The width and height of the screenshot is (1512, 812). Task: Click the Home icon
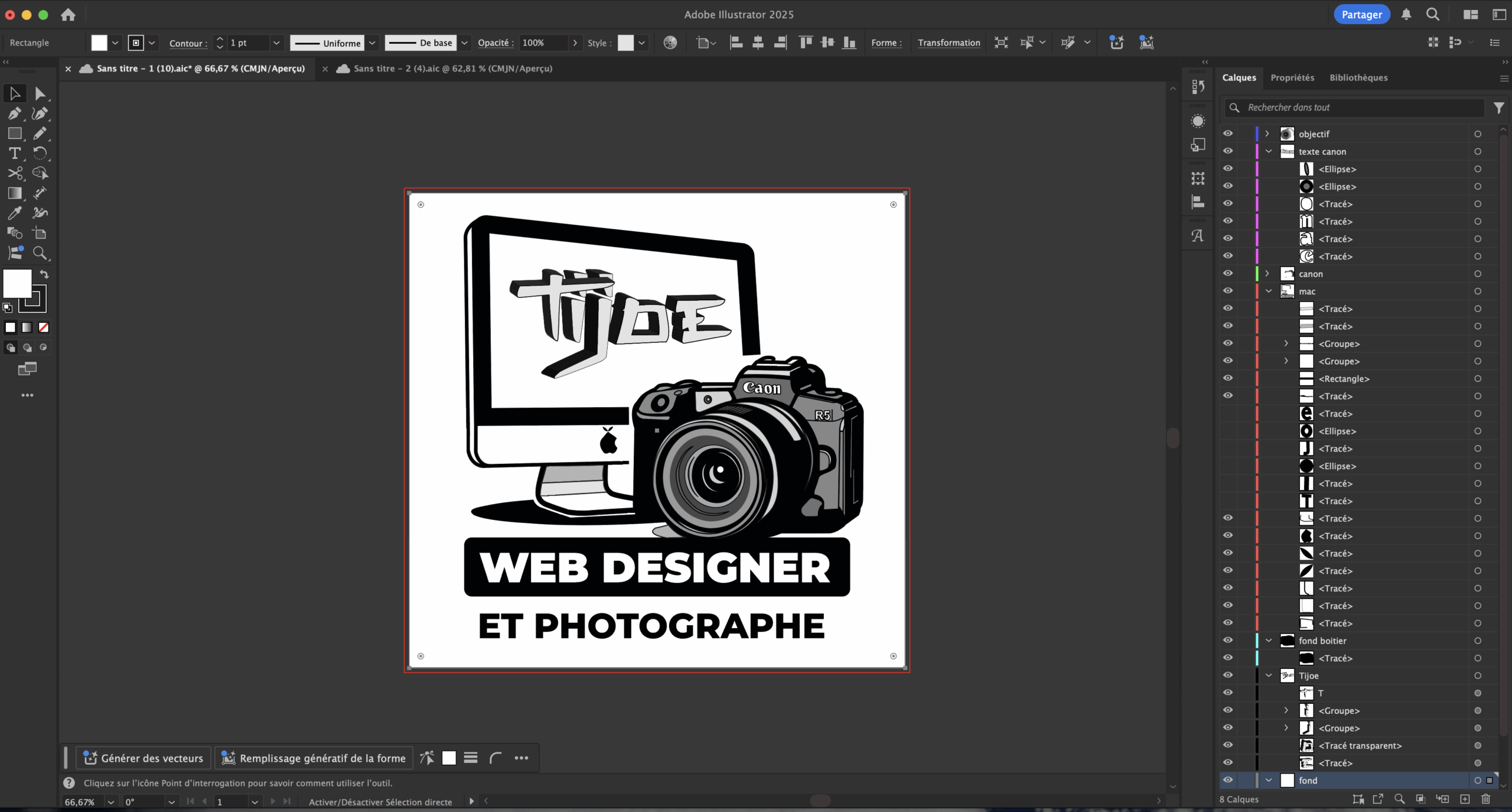point(69,15)
